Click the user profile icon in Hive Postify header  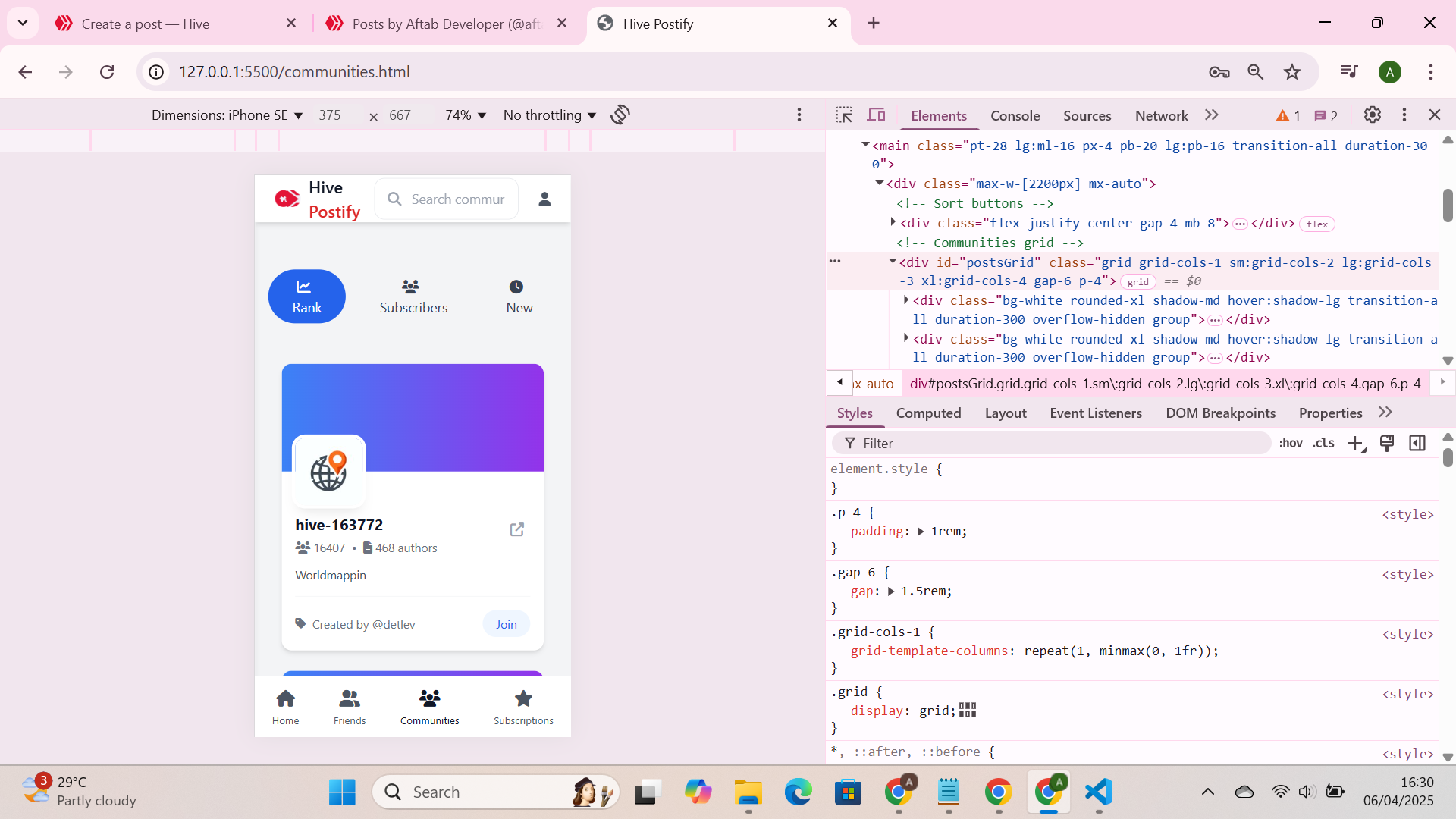coord(544,199)
